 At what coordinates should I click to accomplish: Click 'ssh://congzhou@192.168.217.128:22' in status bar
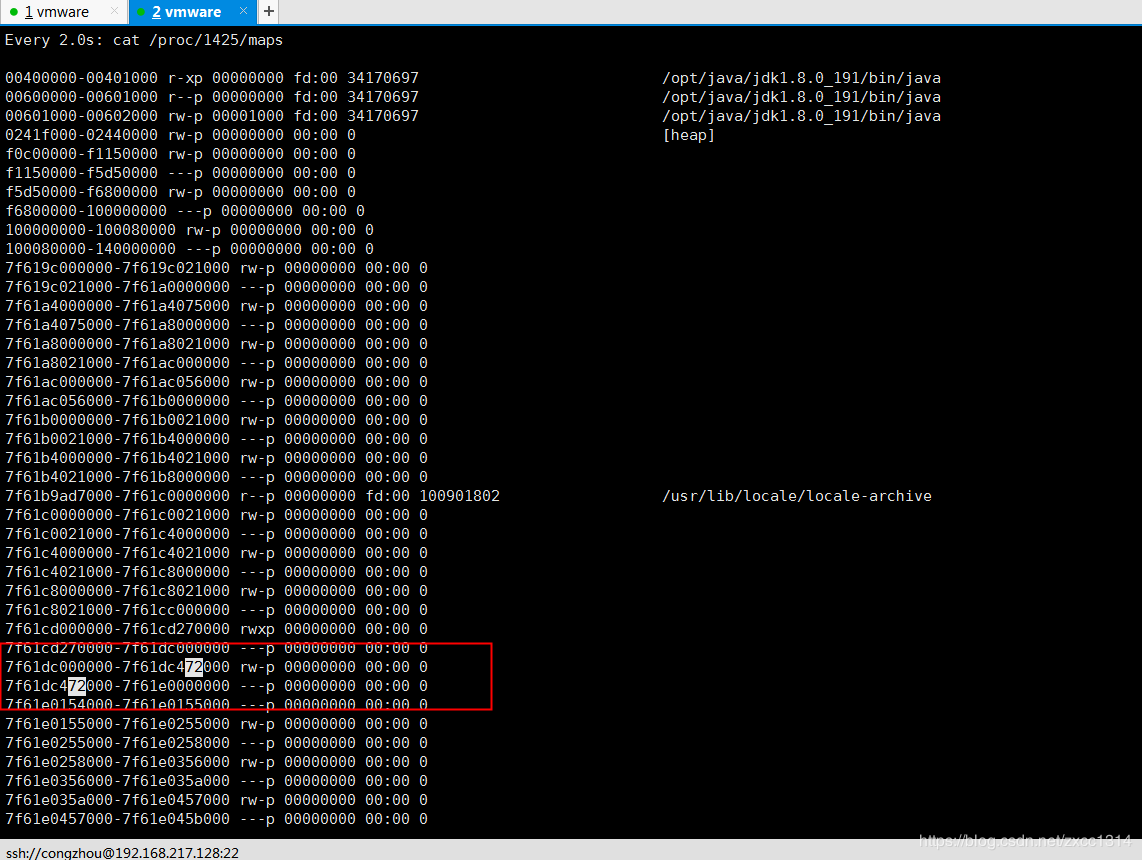[122, 852]
